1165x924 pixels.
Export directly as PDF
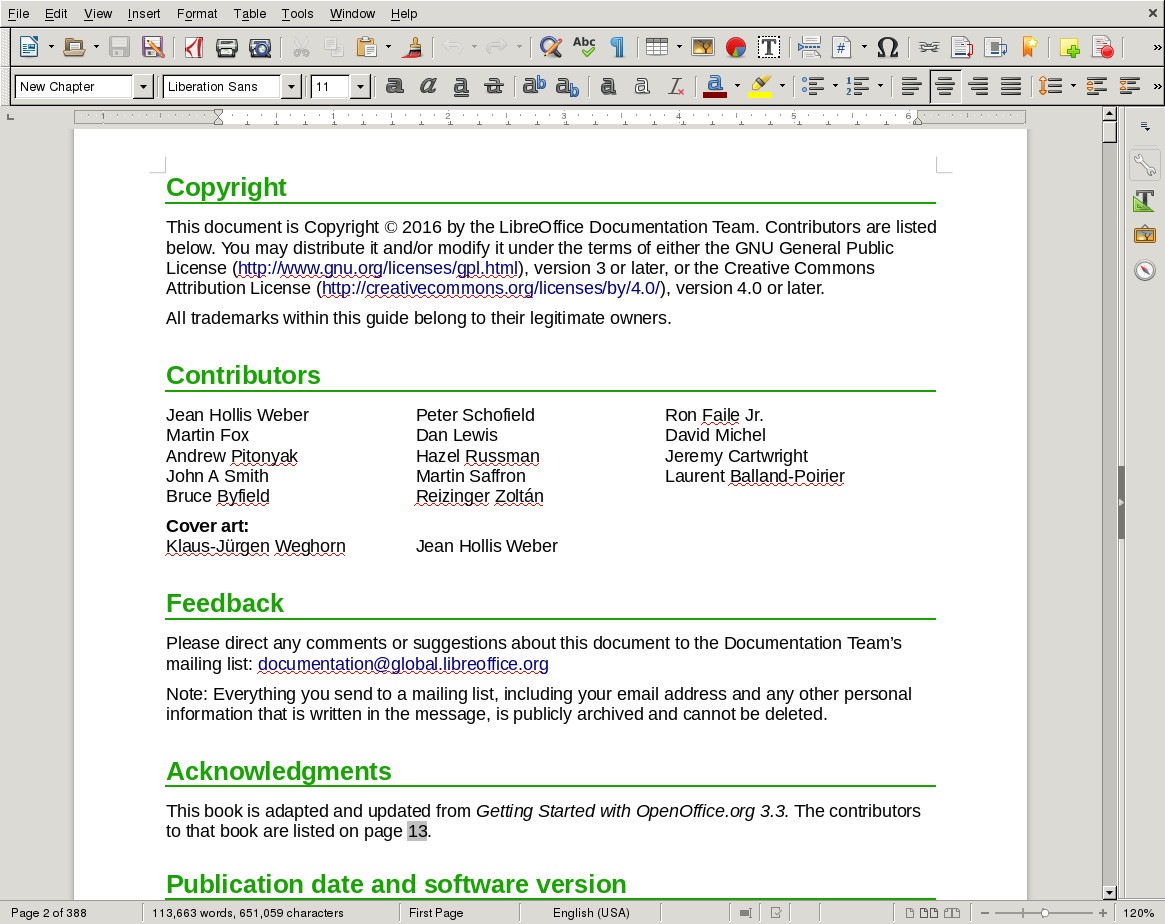tap(194, 47)
